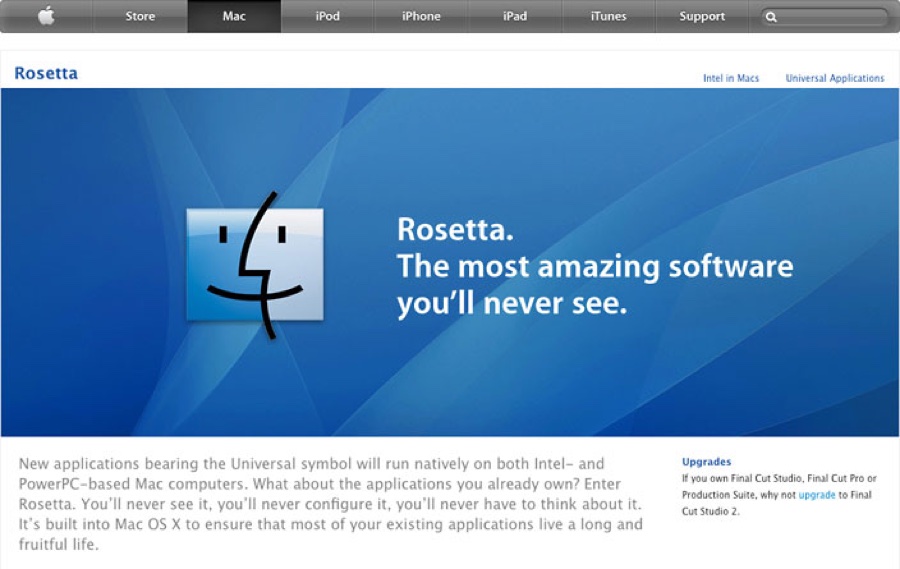Viewport: 900px width, 569px height.
Task: Open the Store section
Action: [140, 16]
